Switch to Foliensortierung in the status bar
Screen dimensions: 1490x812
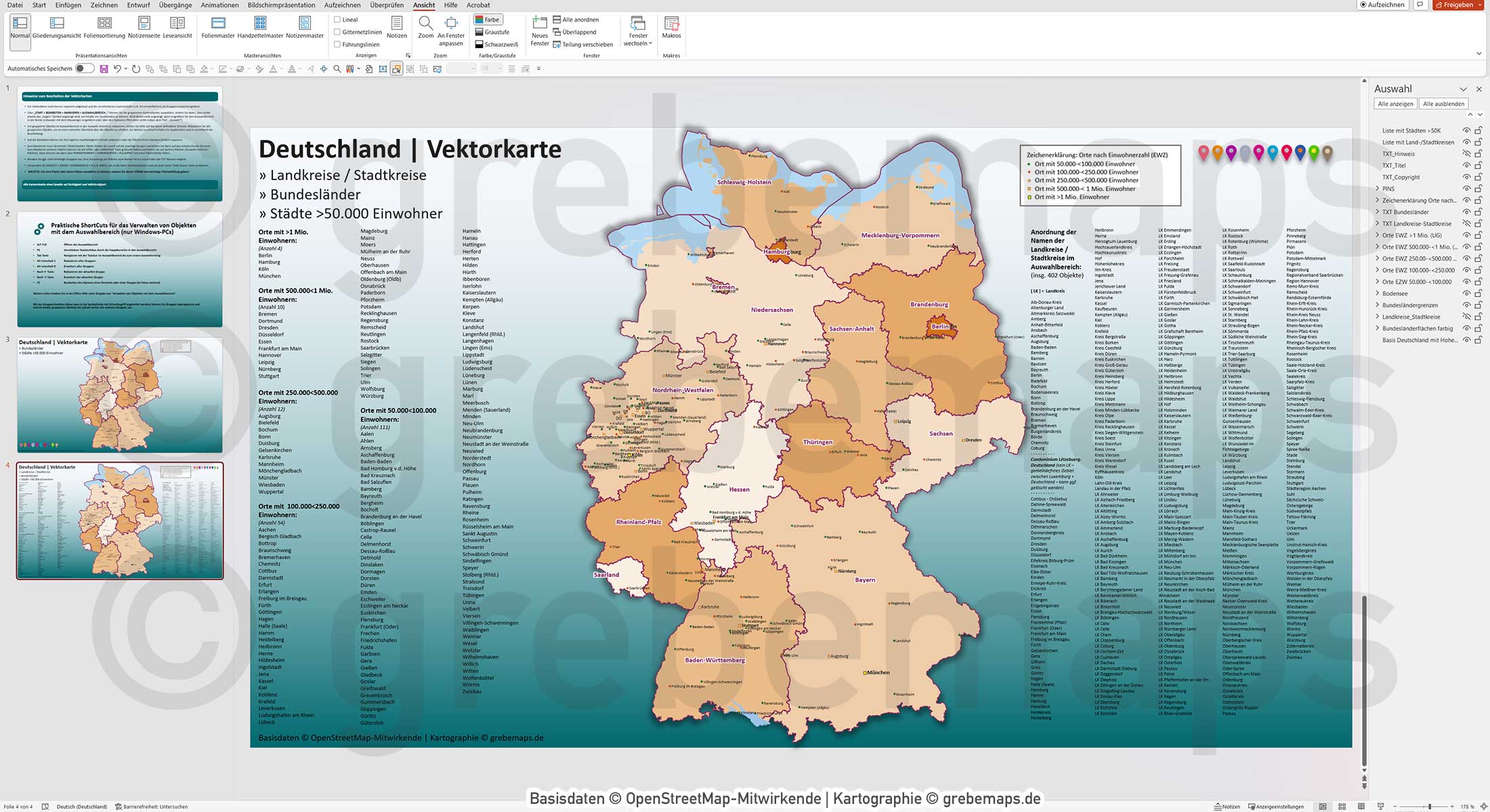point(1342,807)
